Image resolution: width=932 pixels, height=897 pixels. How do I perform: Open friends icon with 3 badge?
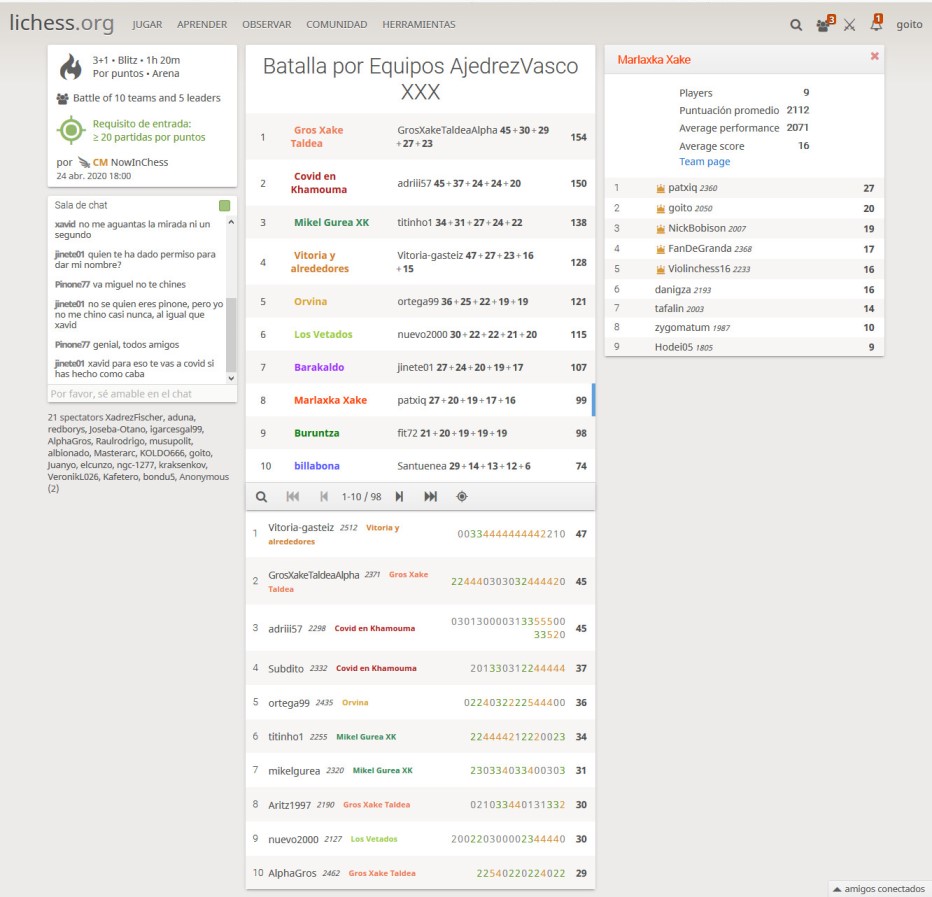coord(823,25)
